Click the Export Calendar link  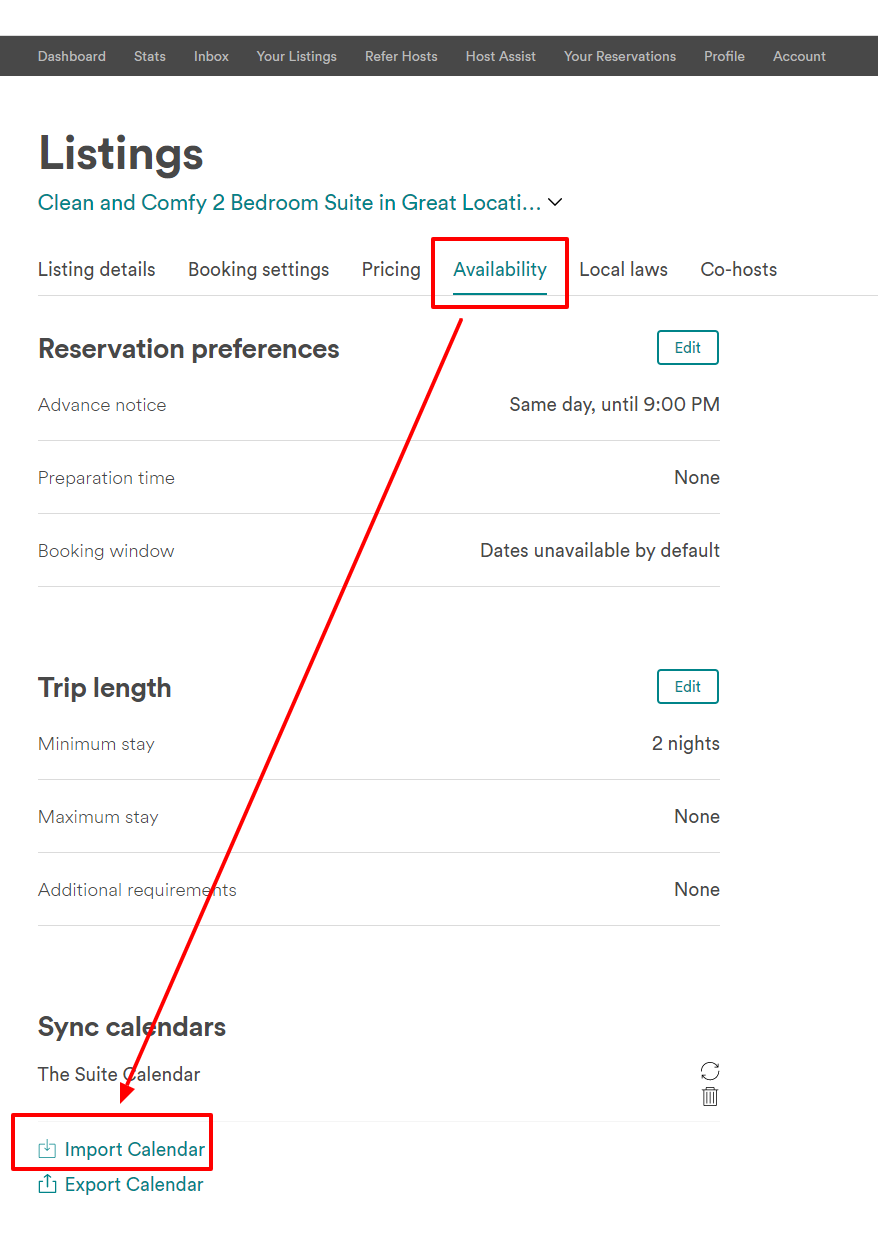[x=134, y=1184]
